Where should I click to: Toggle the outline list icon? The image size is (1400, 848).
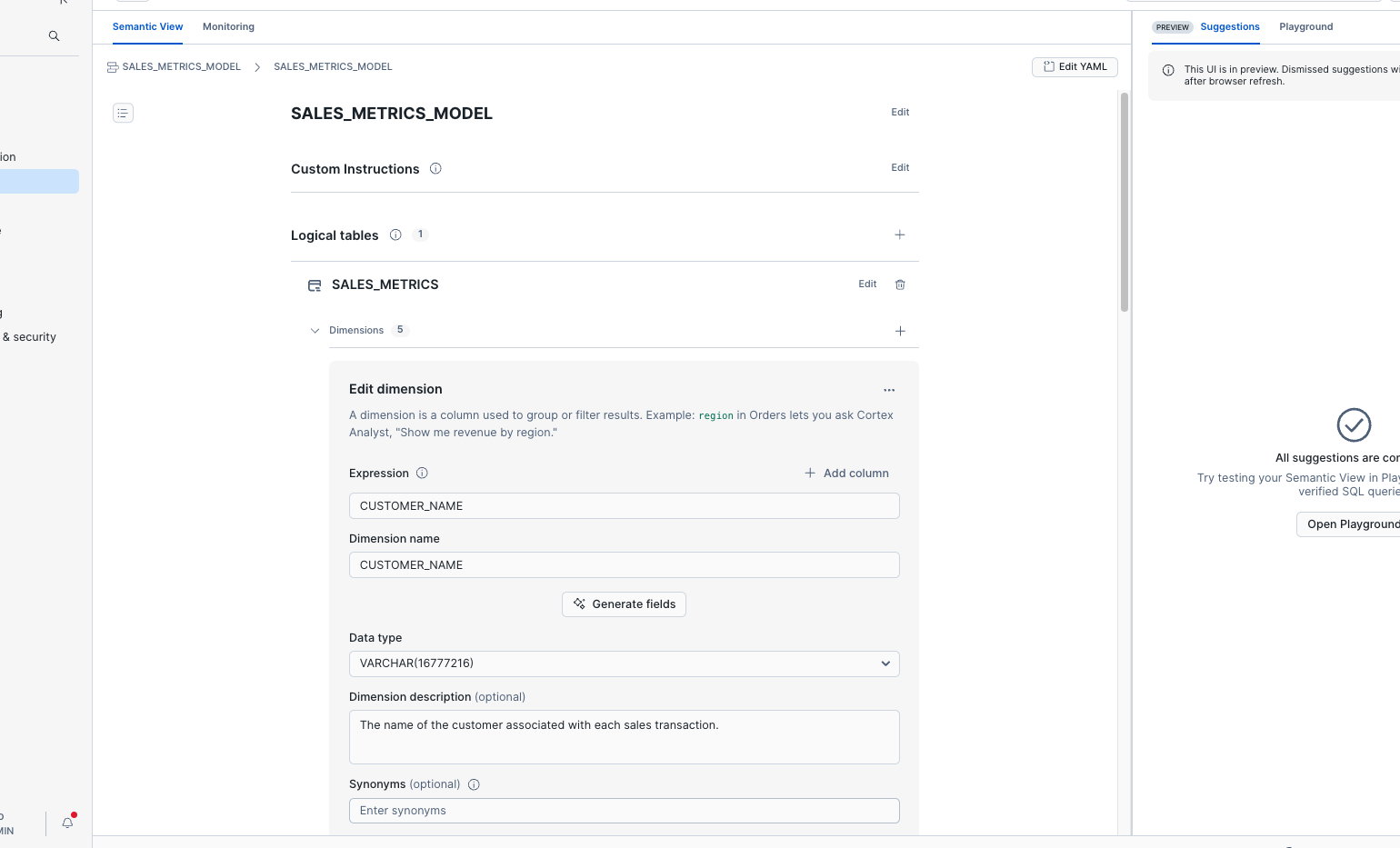[x=123, y=113]
